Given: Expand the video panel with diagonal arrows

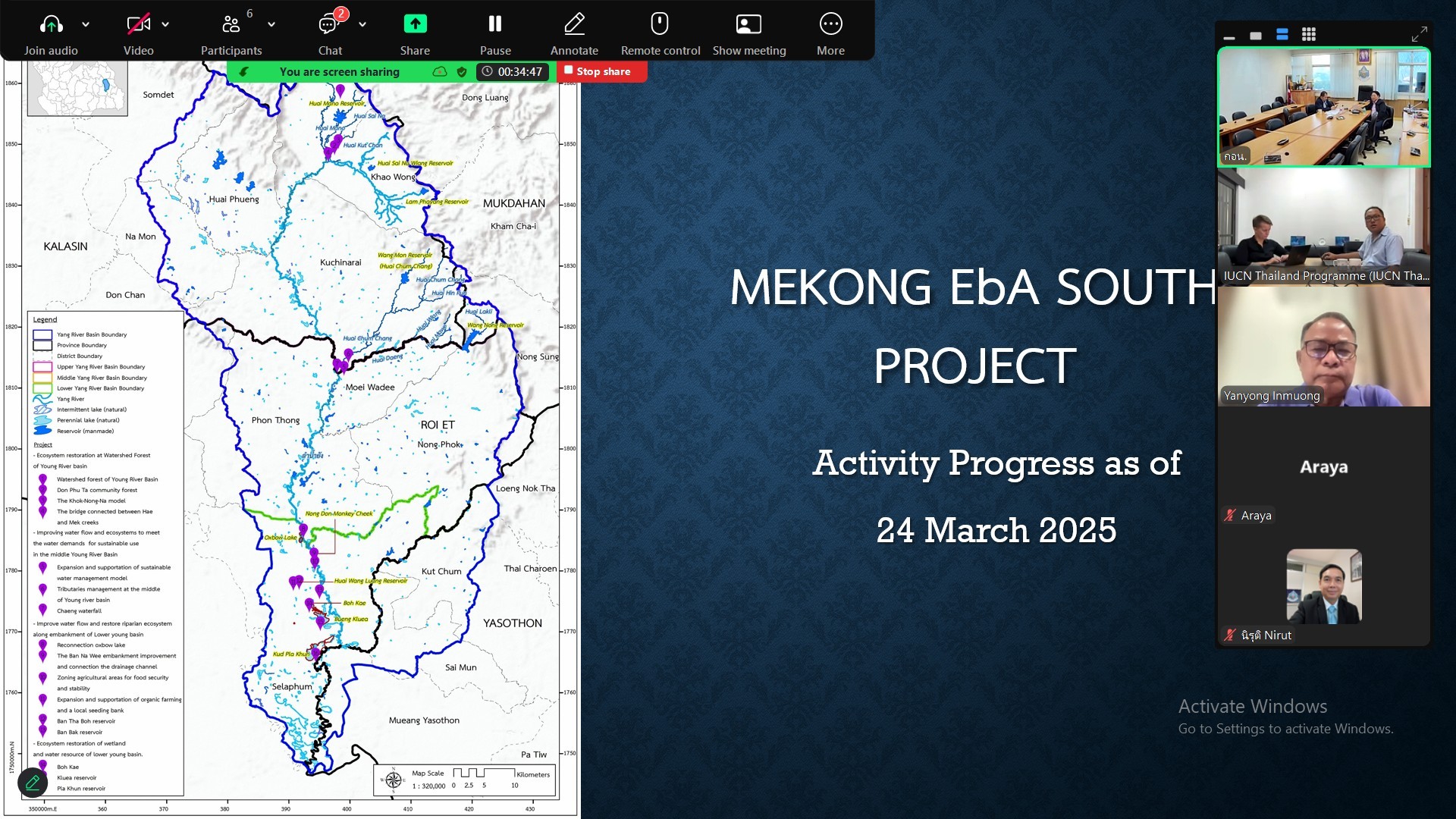Looking at the screenshot, I should [1419, 35].
